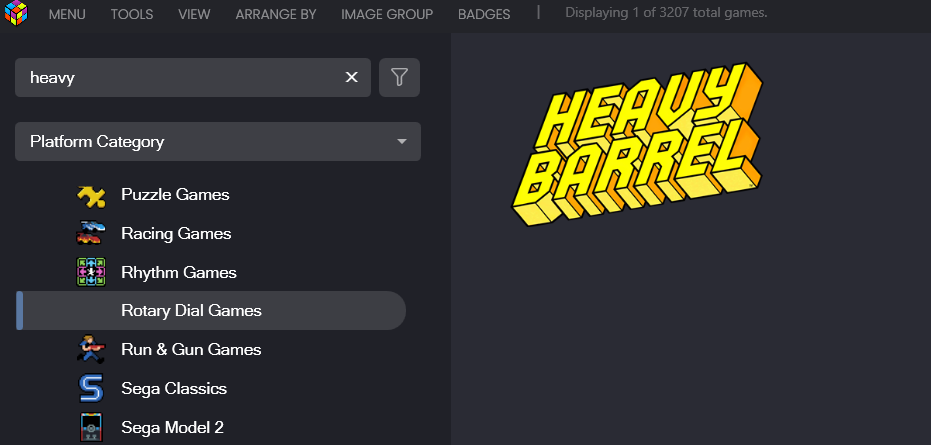The height and width of the screenshot is (445, 931).
Task: Clear the search text with the X
Action: point(352,77)
